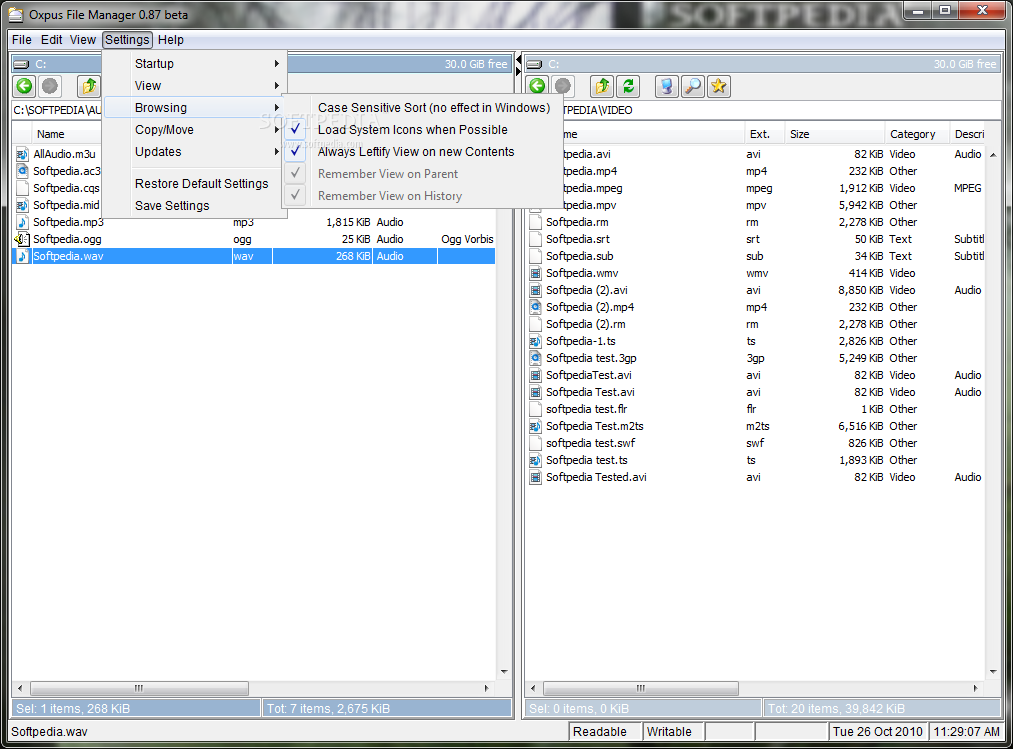Sort right pane by Size column
The width and height of the screenshot is (1013, 749).
[835, 134]
